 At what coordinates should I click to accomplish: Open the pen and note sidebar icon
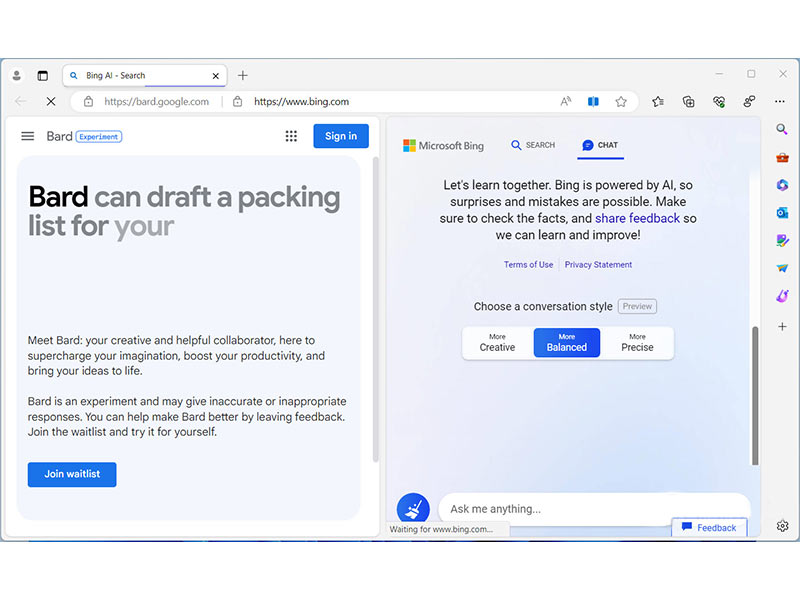click(782, 240)
